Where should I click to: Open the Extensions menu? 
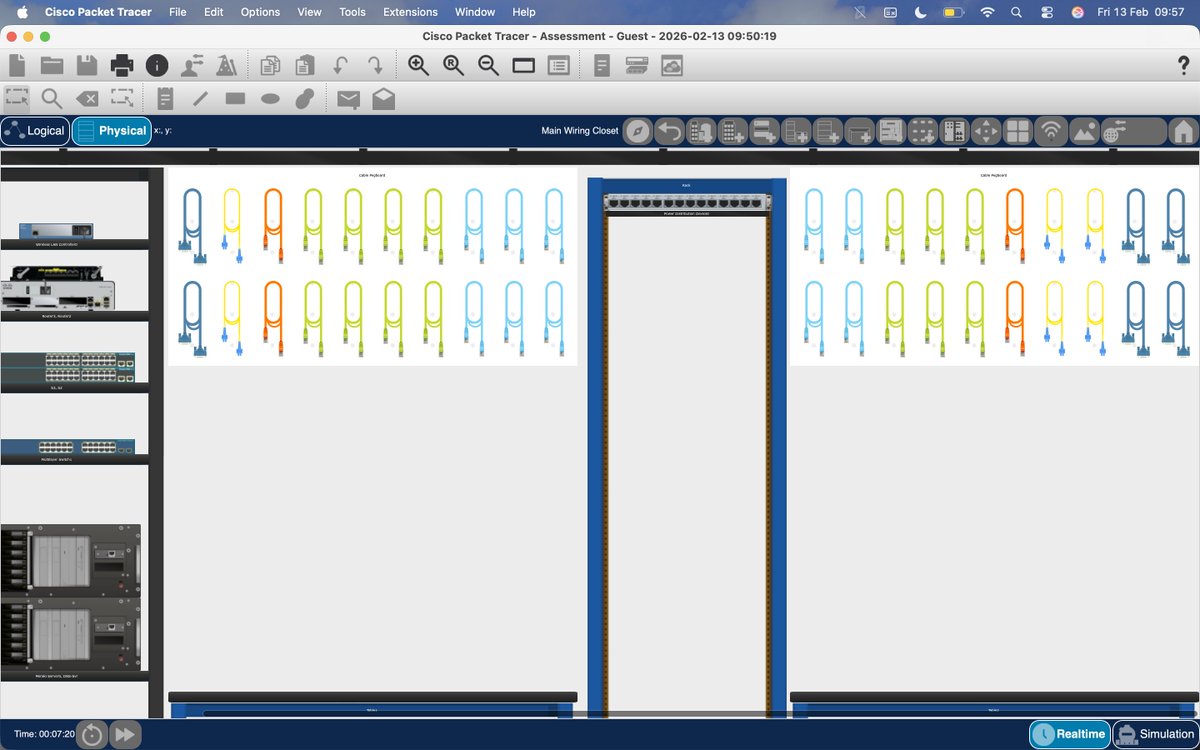[x=410, y=12]
